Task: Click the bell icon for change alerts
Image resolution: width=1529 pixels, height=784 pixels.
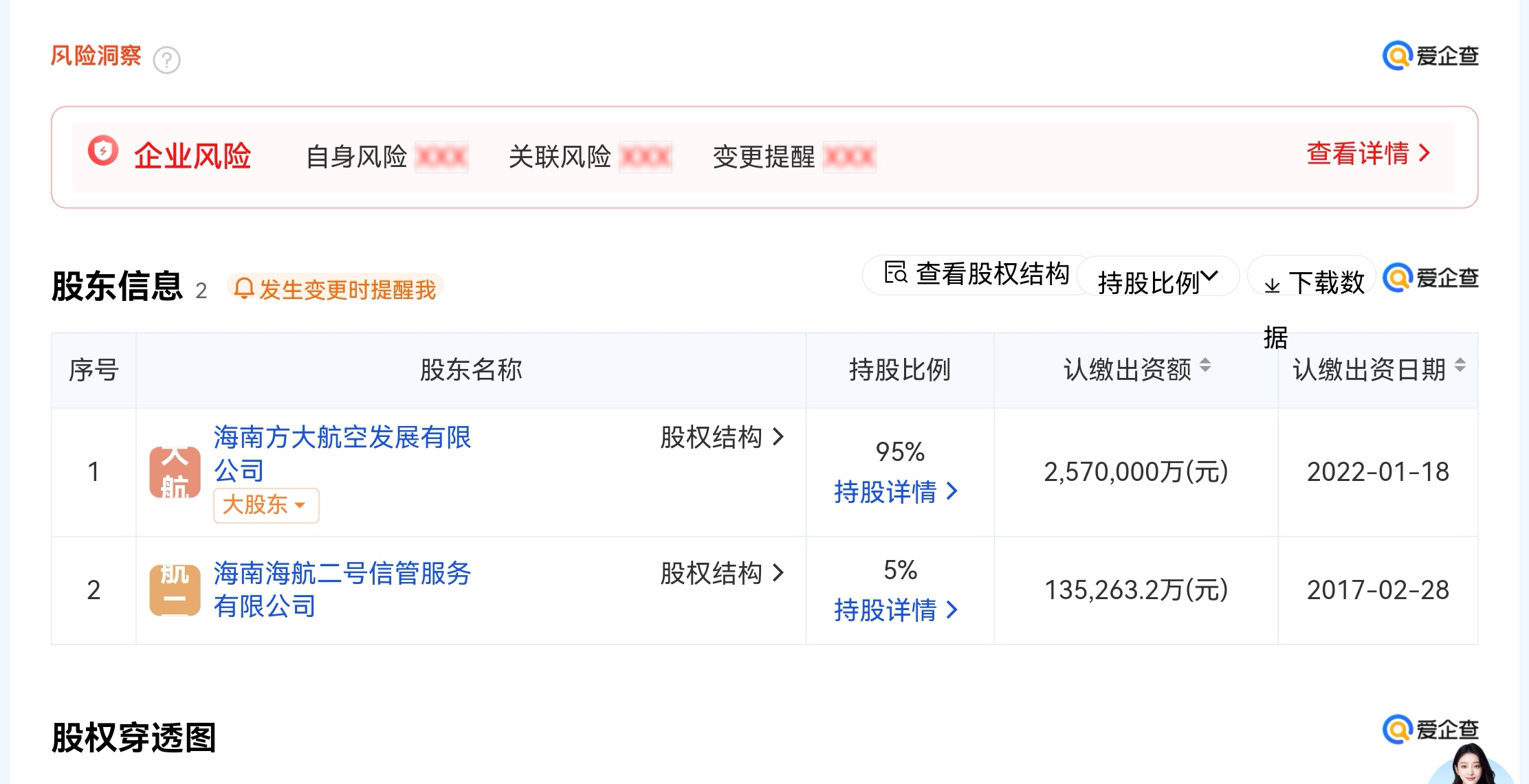Action: pyautogui.click(x=243, y=289)
